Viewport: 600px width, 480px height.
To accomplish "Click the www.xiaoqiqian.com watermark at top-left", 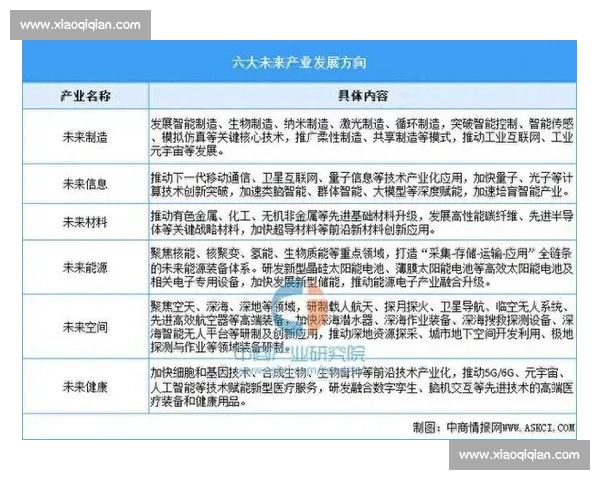I will (76, 25).
